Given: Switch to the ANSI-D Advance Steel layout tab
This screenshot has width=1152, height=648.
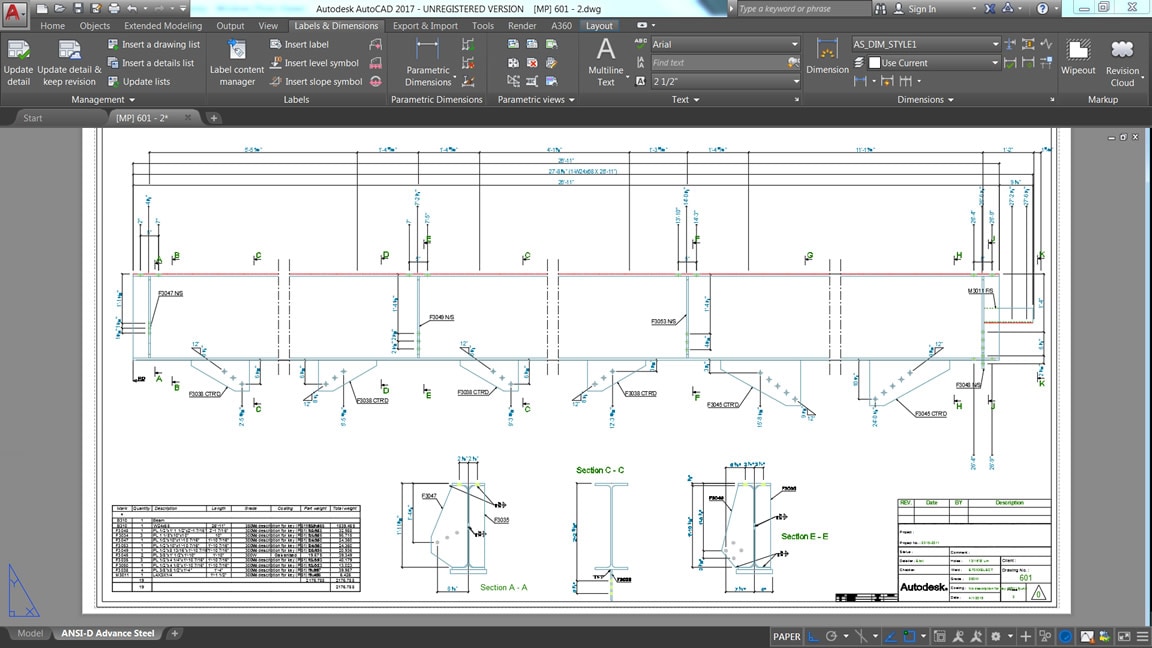Looking at the screenshot, I should tap(108, 633).
